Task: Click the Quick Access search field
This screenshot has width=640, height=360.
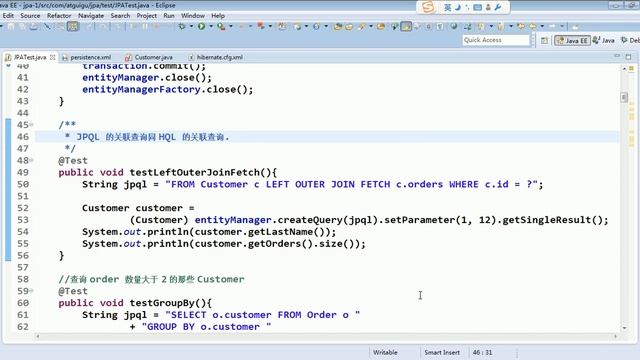Action: tap(496, 40)
